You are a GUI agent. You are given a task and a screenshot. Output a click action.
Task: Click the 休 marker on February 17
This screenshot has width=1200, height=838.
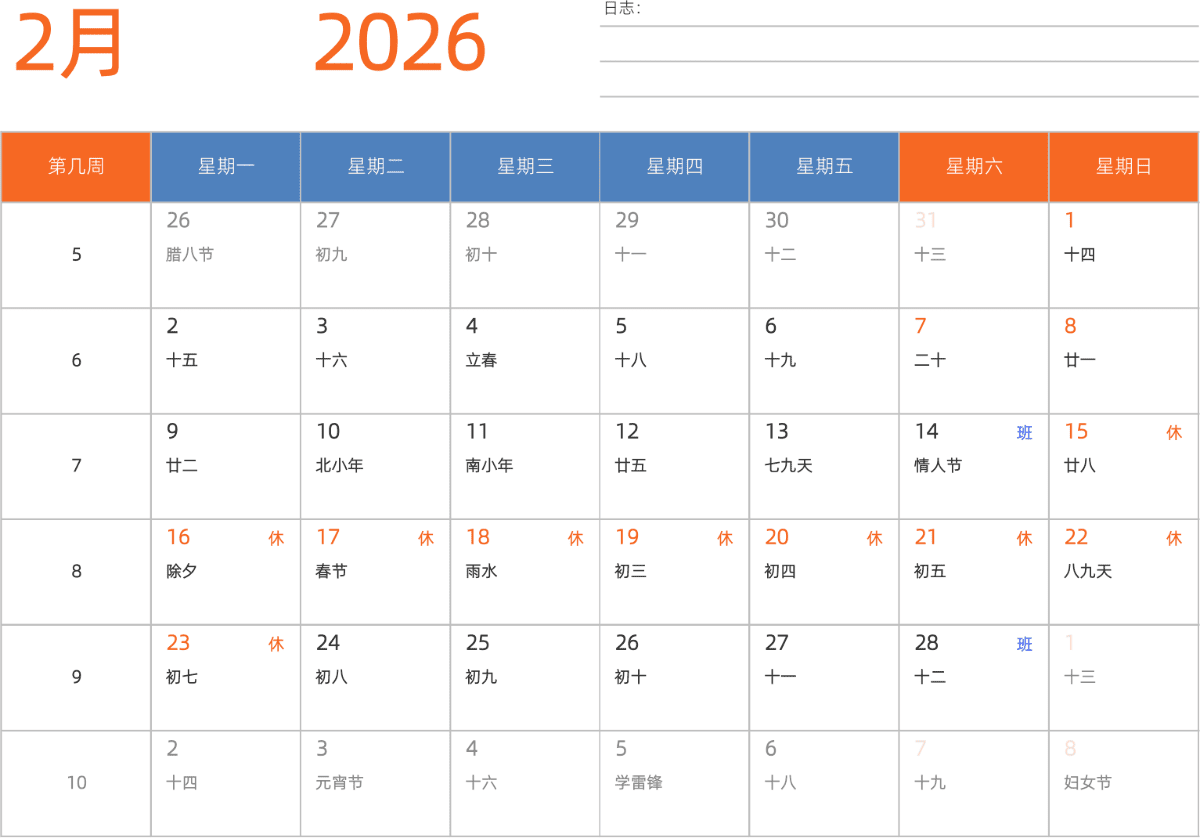pyautogui.click(x=426, y=539)
